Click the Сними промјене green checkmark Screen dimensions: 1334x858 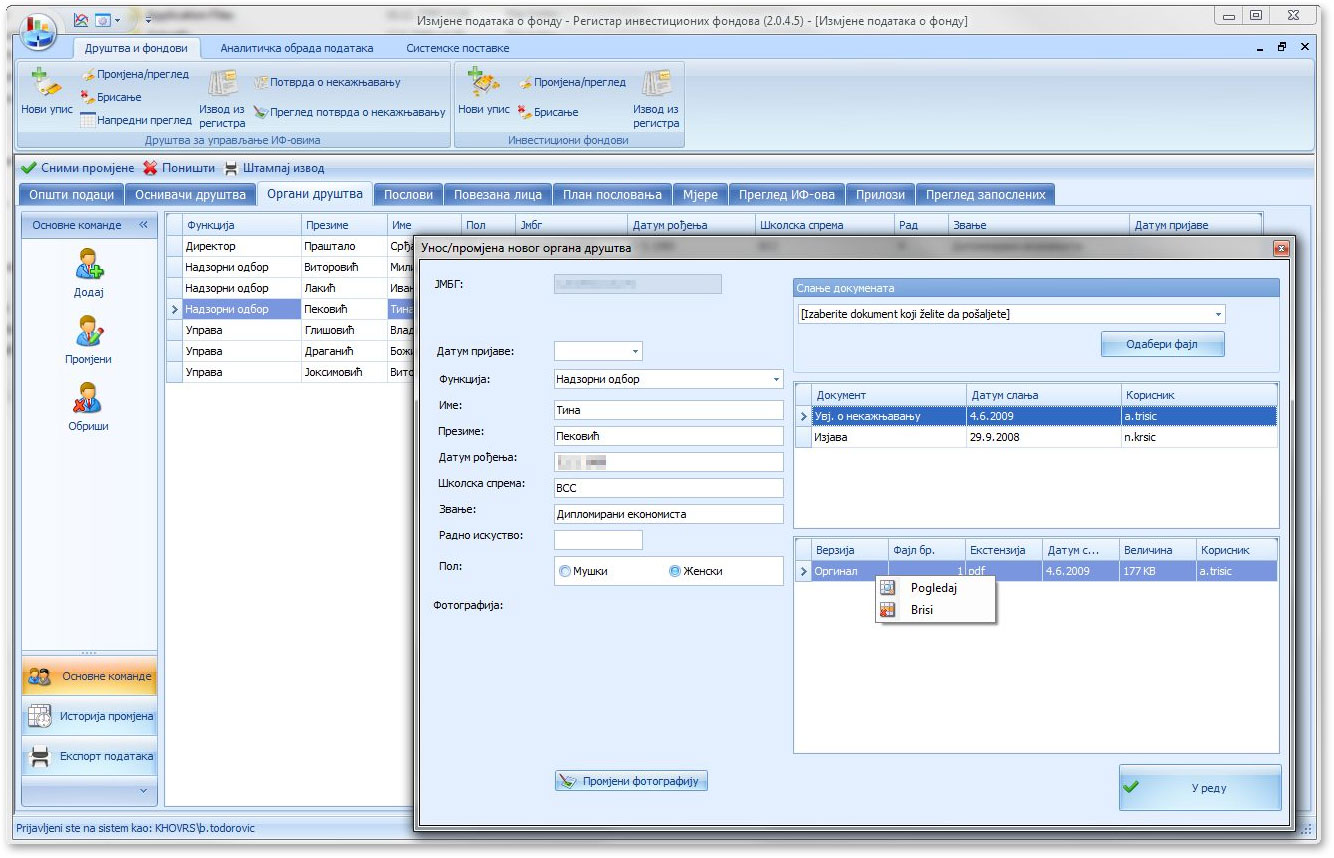point(29,168)
